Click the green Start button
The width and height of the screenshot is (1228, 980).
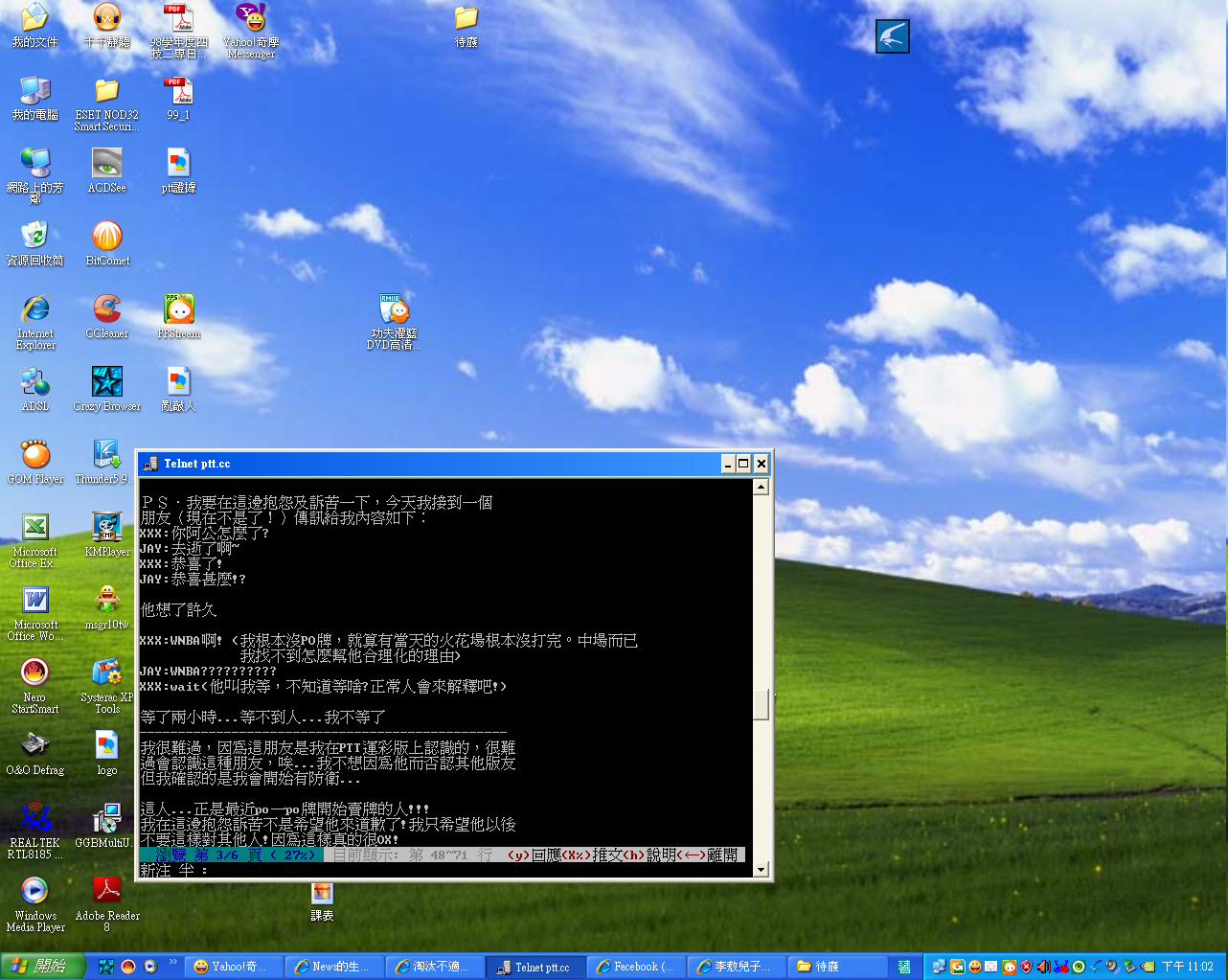click(42, 967)
